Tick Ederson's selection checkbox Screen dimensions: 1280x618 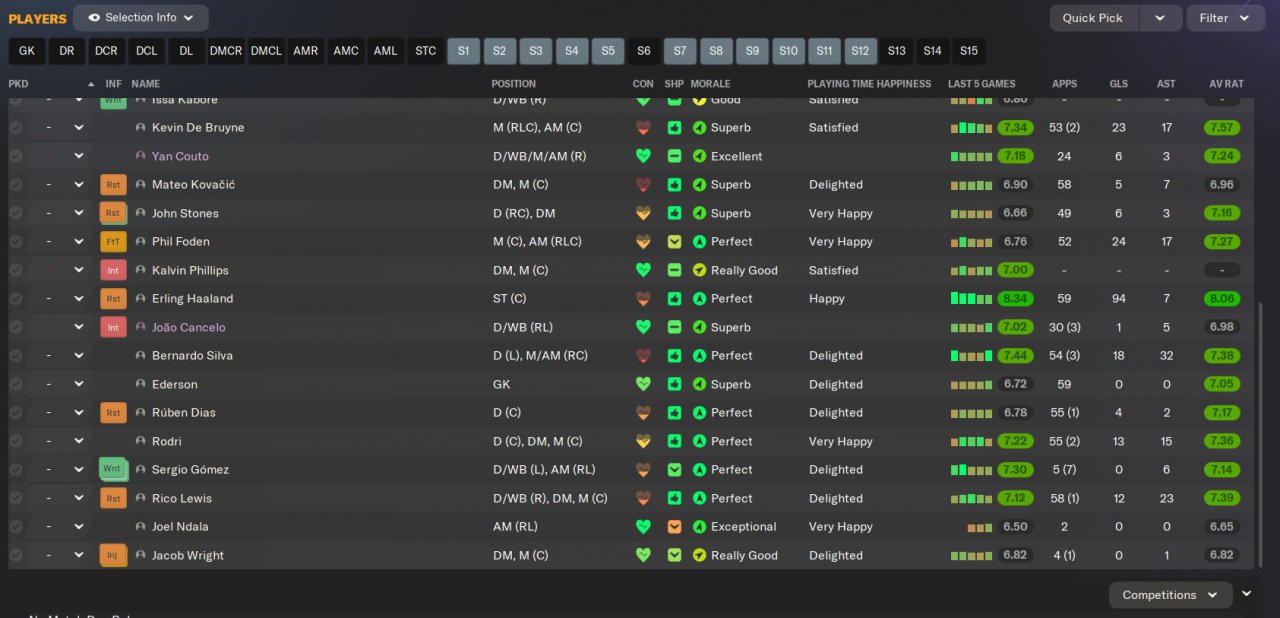pyautogui.click(x=16, y=384)
